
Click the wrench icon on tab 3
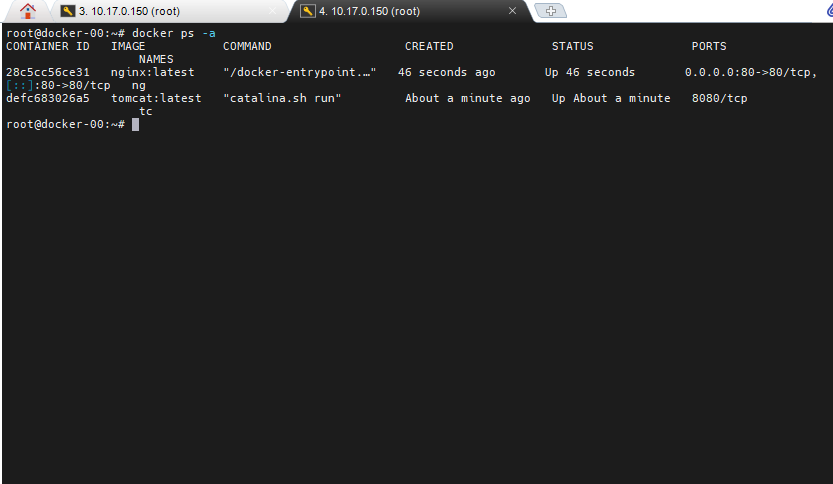click(x=67, y=11)
